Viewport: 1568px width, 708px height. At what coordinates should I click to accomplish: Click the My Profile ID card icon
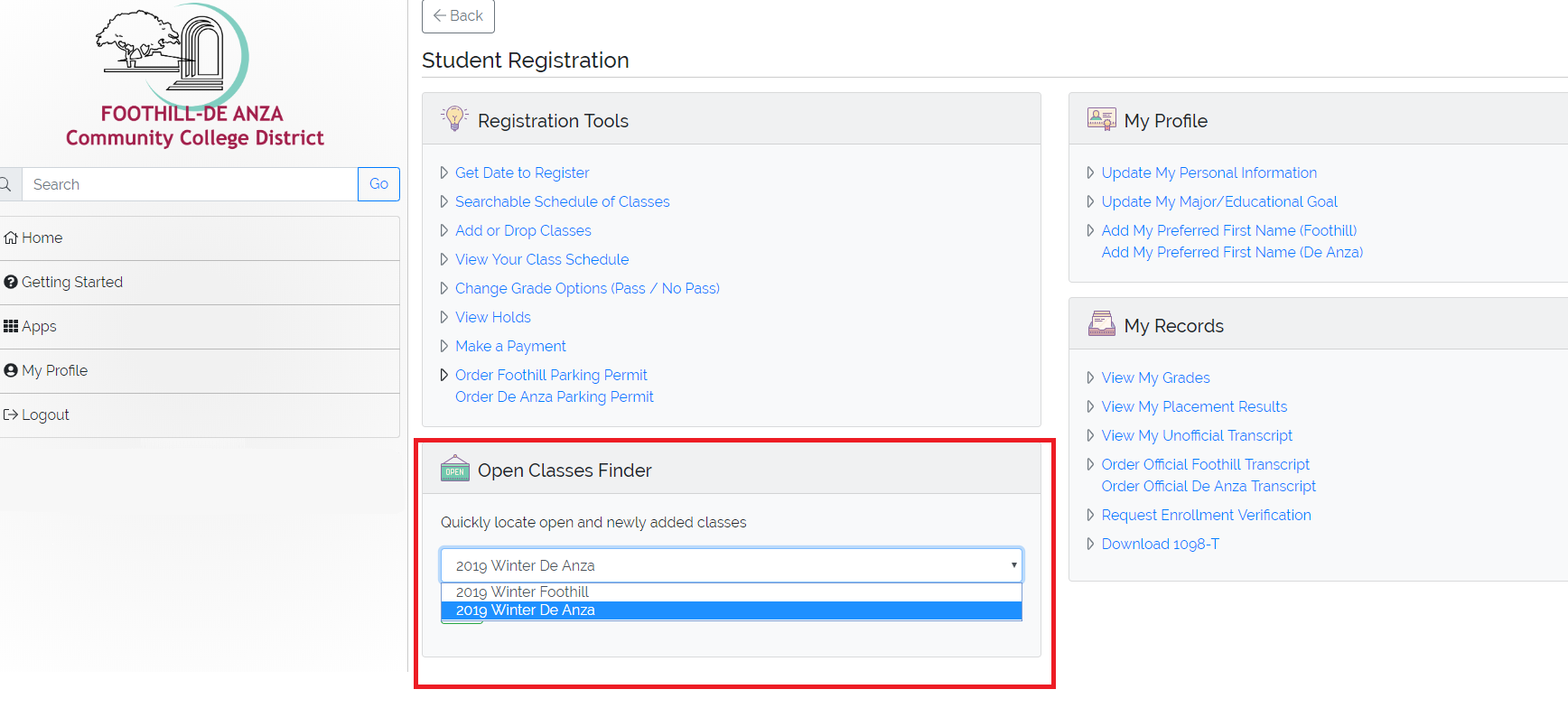(x=1100, y=118)
